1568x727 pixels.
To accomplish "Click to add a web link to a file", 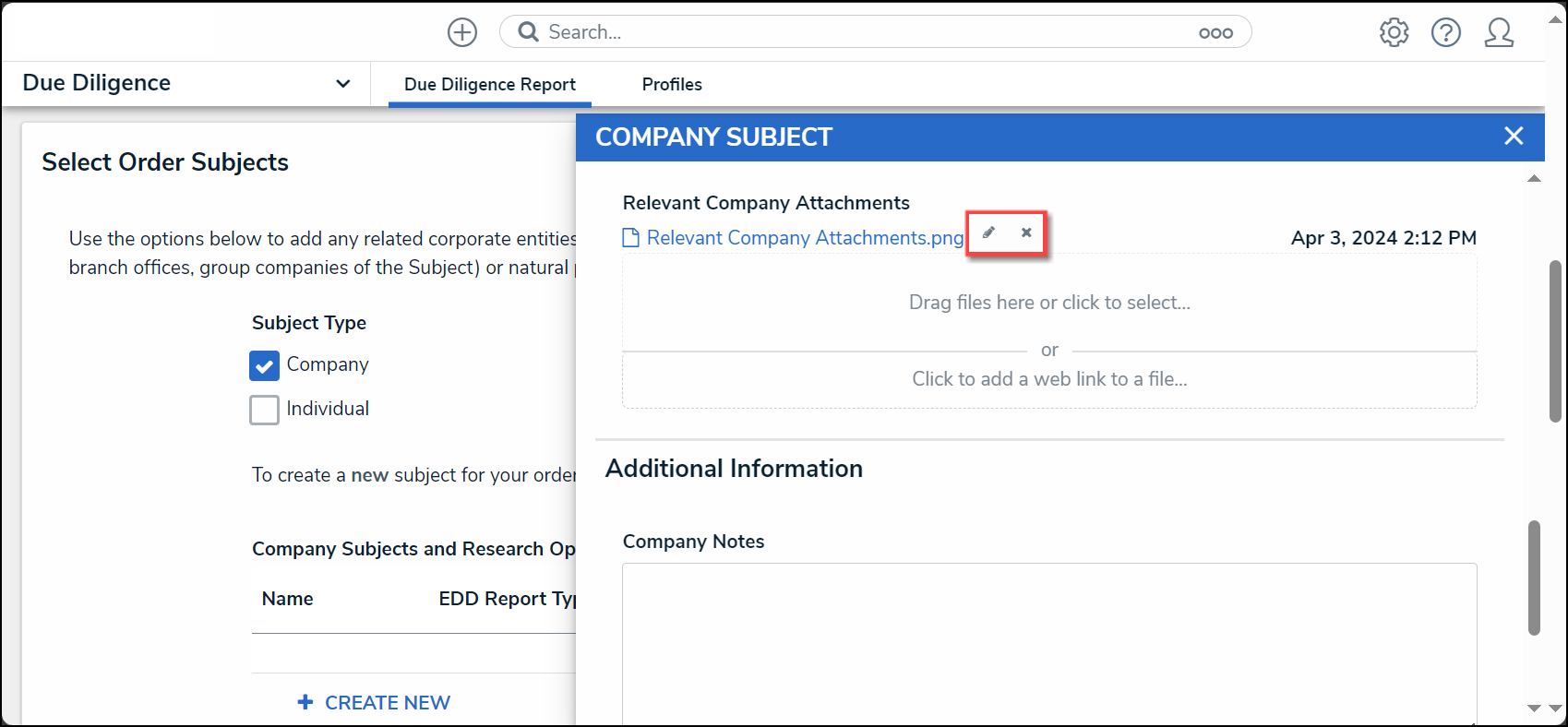I will pyautogui.click(x=1049, y=379).
